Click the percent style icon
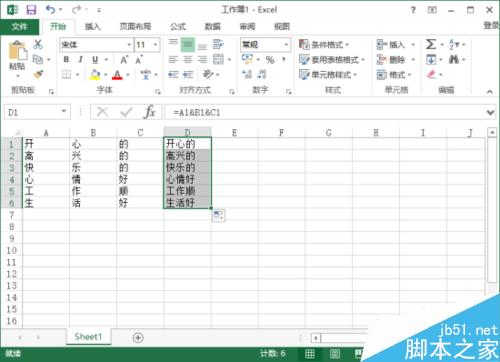The width and height of the screenshot is (500, 362). [270, 60]
